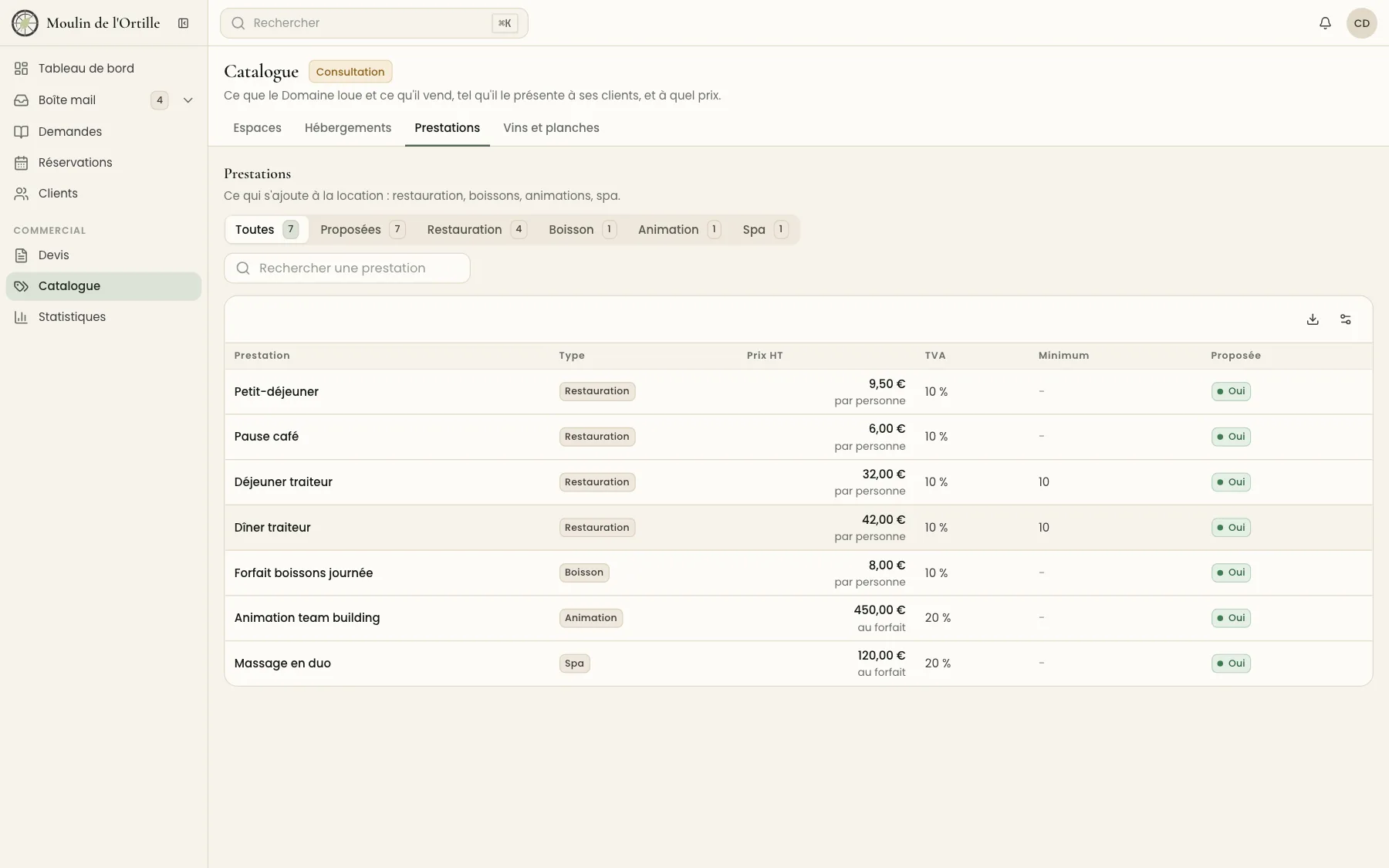Select Catalogue in sidebar
Viewport: 1389px width, 868px height.
point(103,286)
